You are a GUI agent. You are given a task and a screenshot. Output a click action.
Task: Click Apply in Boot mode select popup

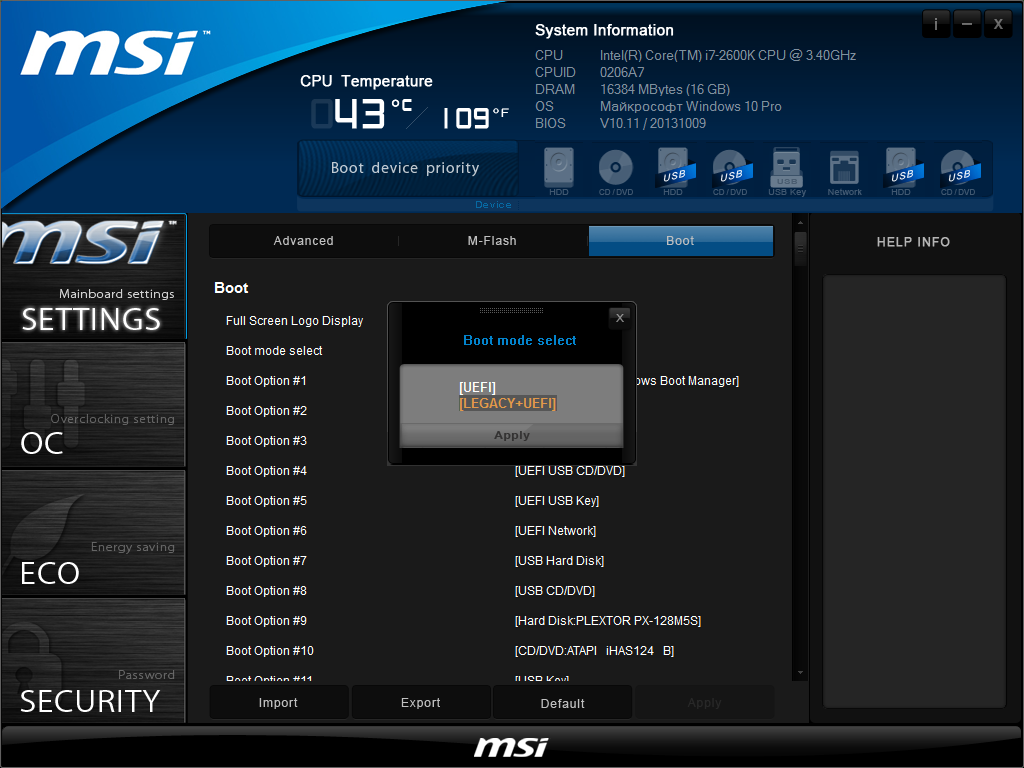tap(512, 435)
